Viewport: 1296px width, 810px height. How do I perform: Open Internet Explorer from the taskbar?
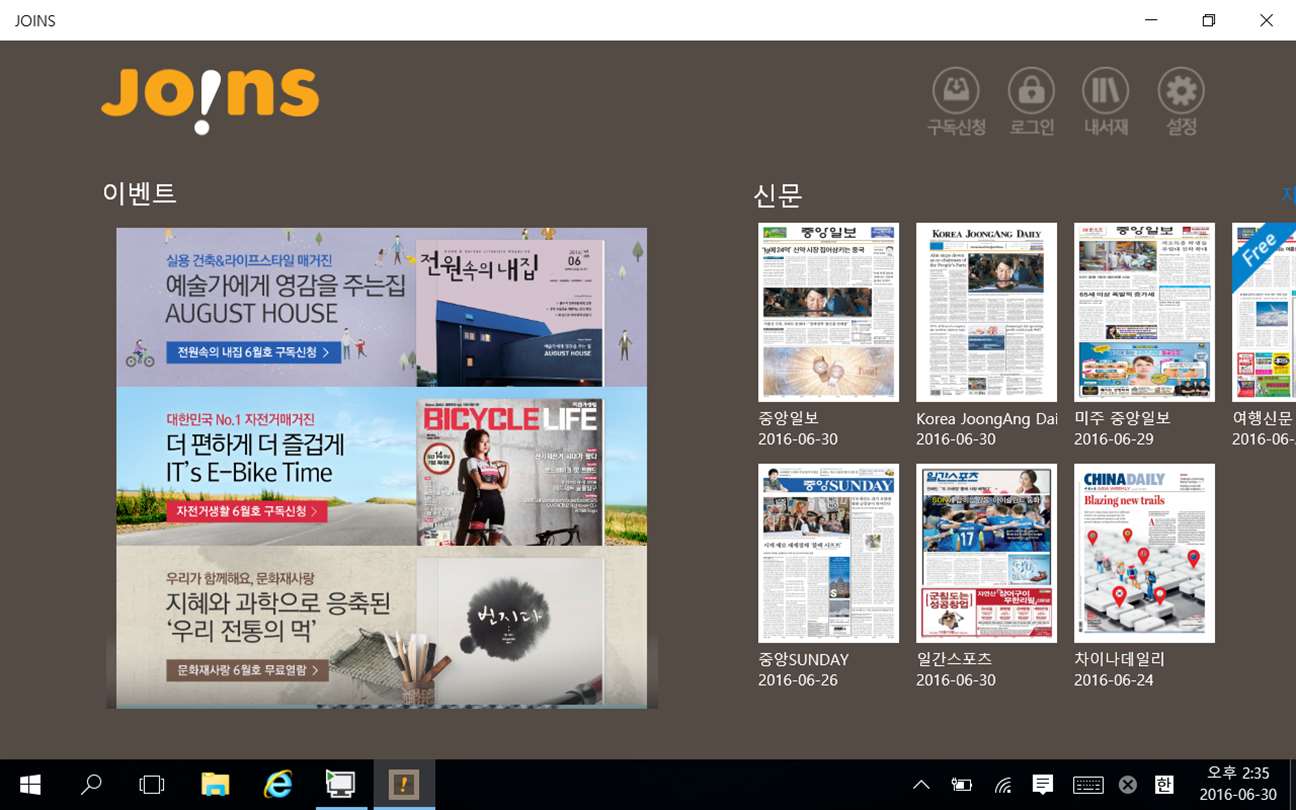tap(277, 785)
